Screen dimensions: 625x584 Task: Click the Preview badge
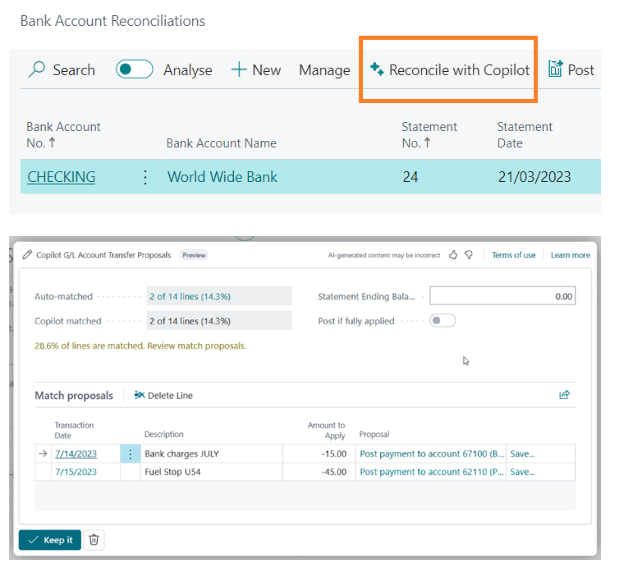tap(194, 255)
